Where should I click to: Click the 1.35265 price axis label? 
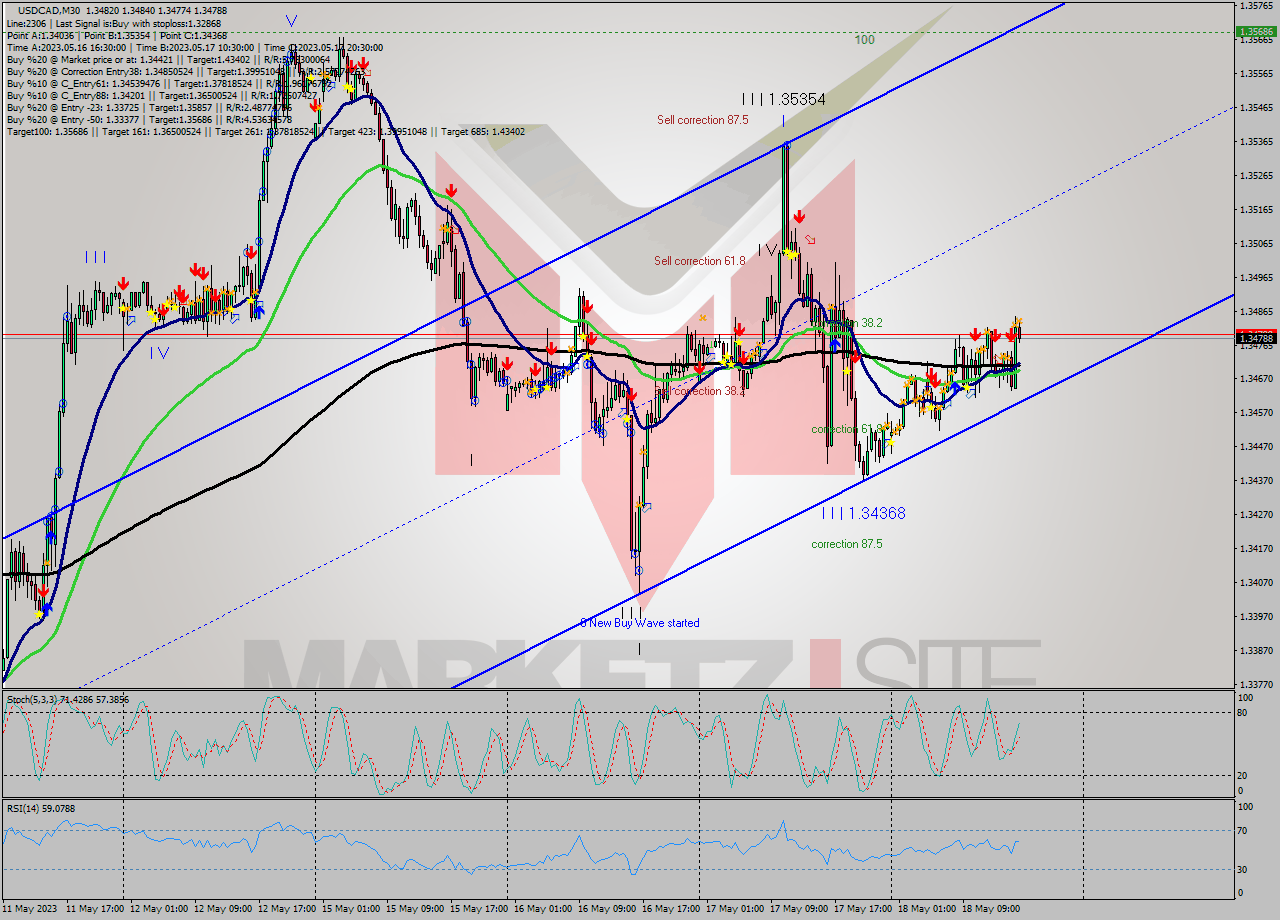coord(1256,175)
